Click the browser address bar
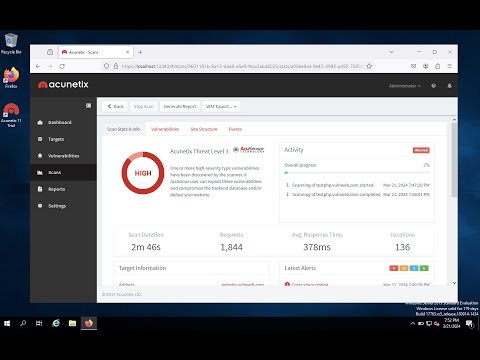Image resolution: width=480 pixels, height=360 pixels. coord(238,66)
